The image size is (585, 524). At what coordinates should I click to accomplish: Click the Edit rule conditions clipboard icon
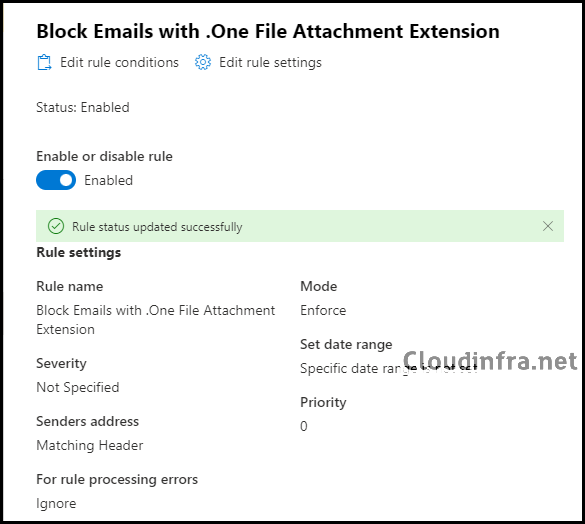tap(44, 62)
